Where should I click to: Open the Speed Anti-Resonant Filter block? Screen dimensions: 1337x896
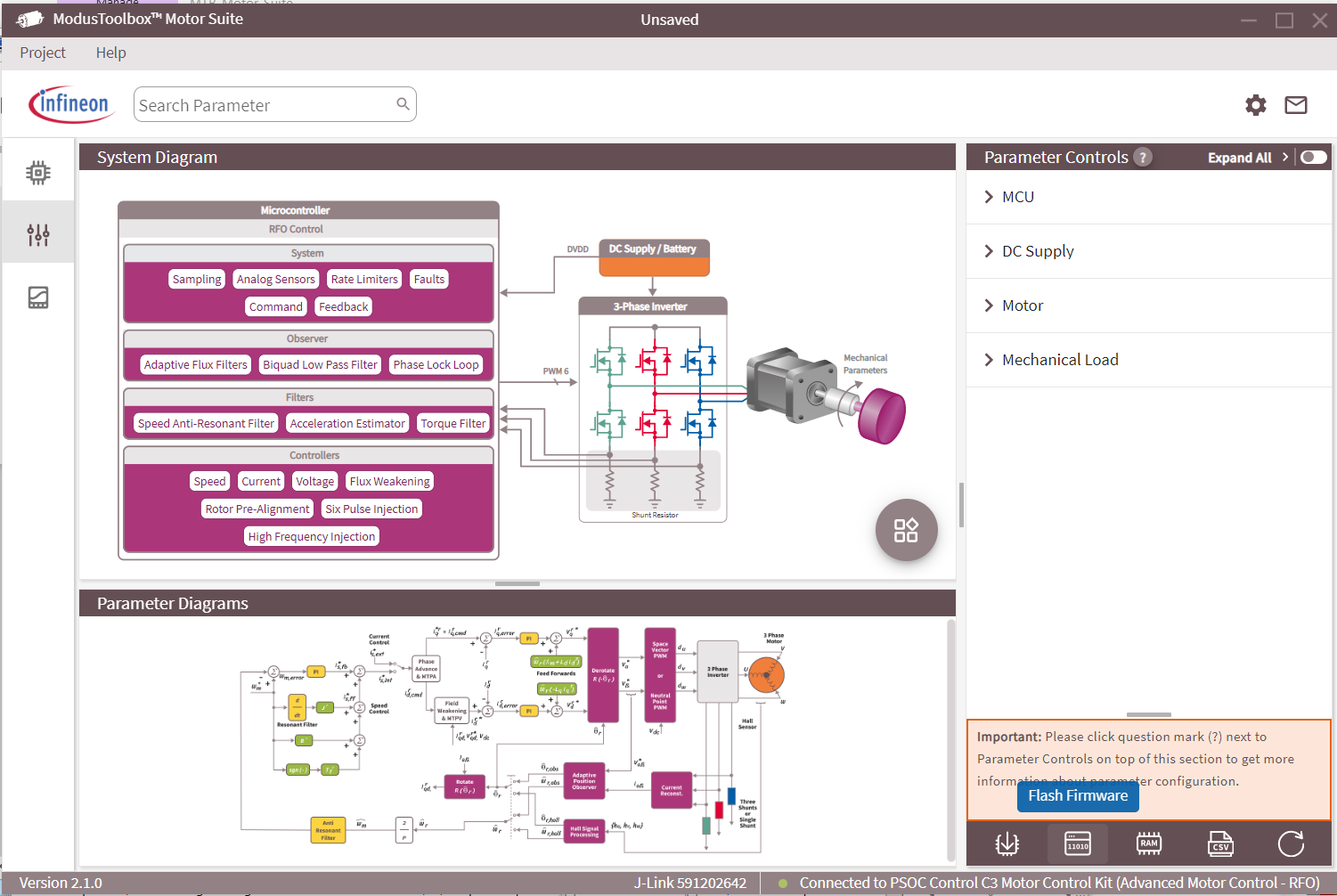click(206, 423)
